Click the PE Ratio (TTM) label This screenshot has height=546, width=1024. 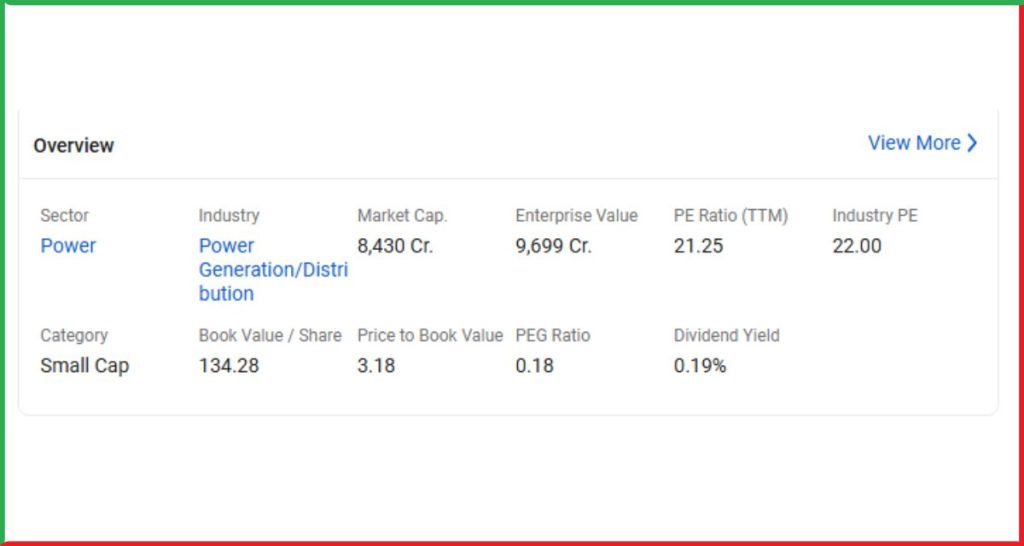tap(731, 216)
